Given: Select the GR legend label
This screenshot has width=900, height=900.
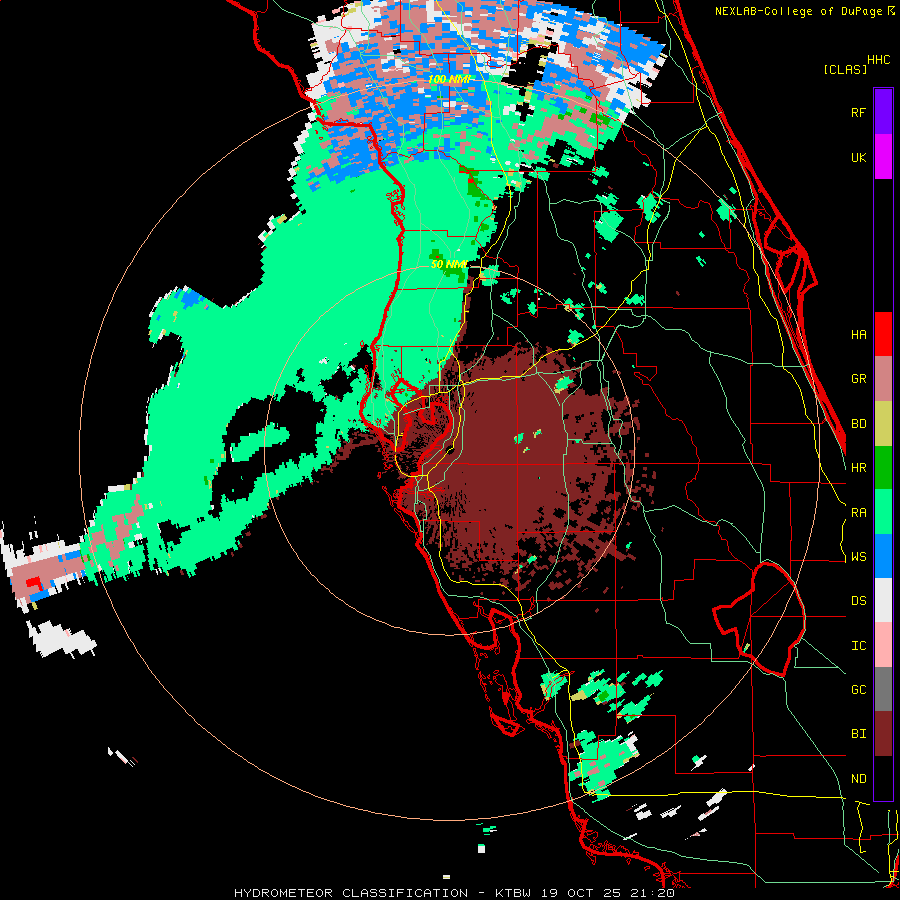Looking at the screenshot, I should click(858, 379).
